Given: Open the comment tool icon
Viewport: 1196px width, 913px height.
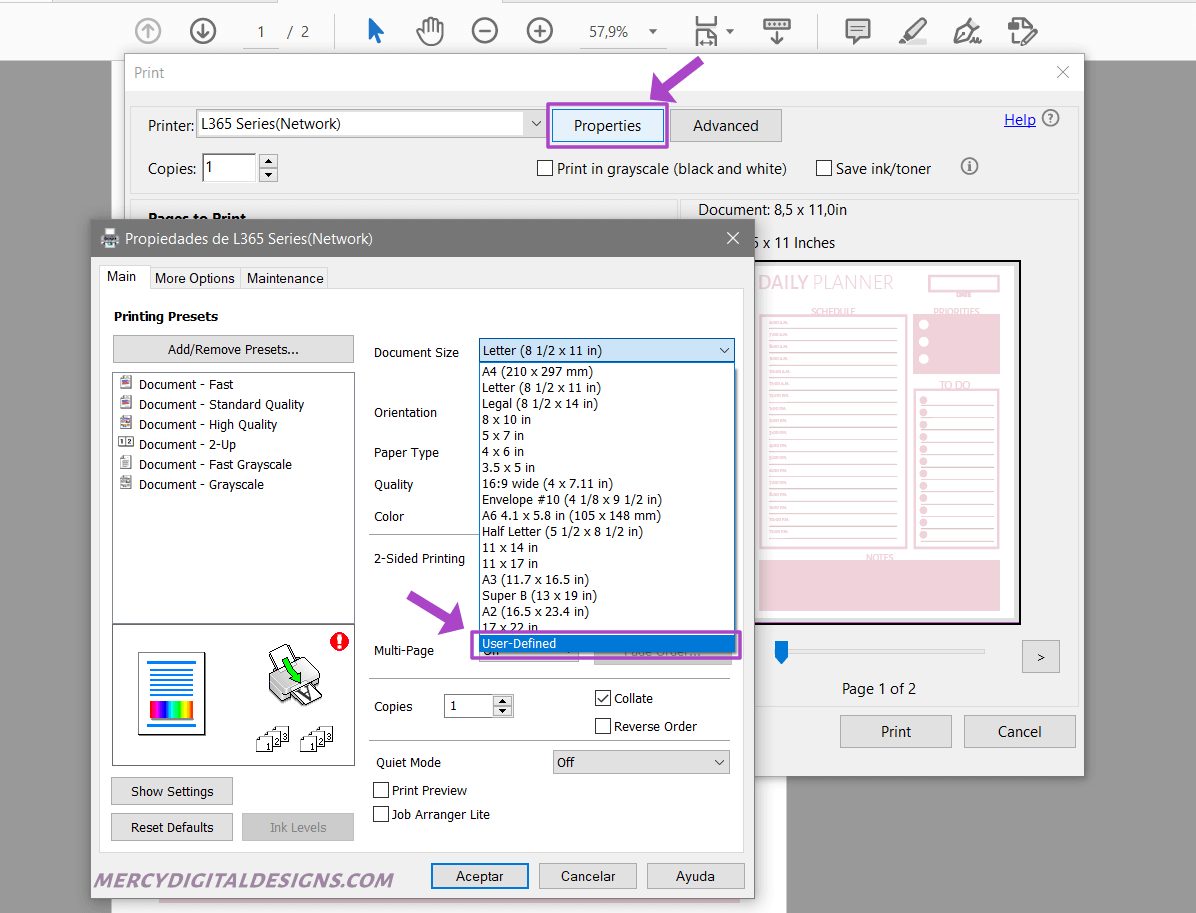Looking at the screenshot, I should click(x=856, y=31).
